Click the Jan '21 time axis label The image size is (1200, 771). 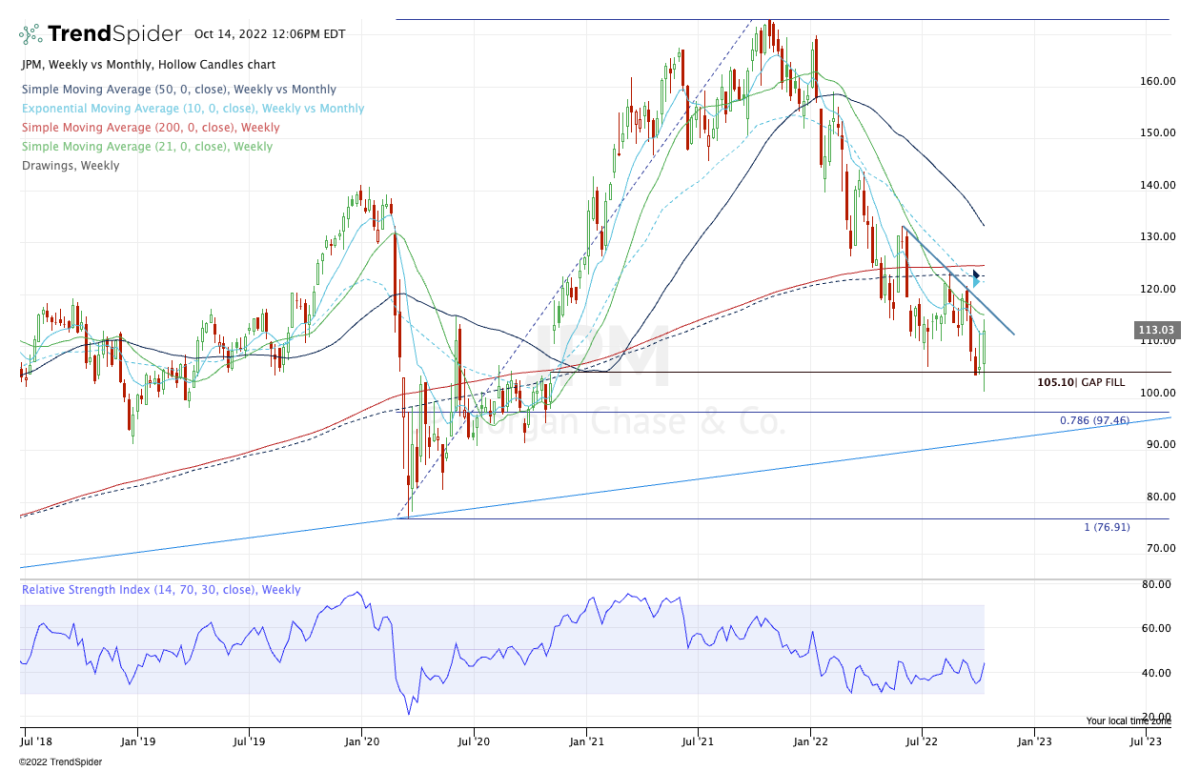(585, 742)
